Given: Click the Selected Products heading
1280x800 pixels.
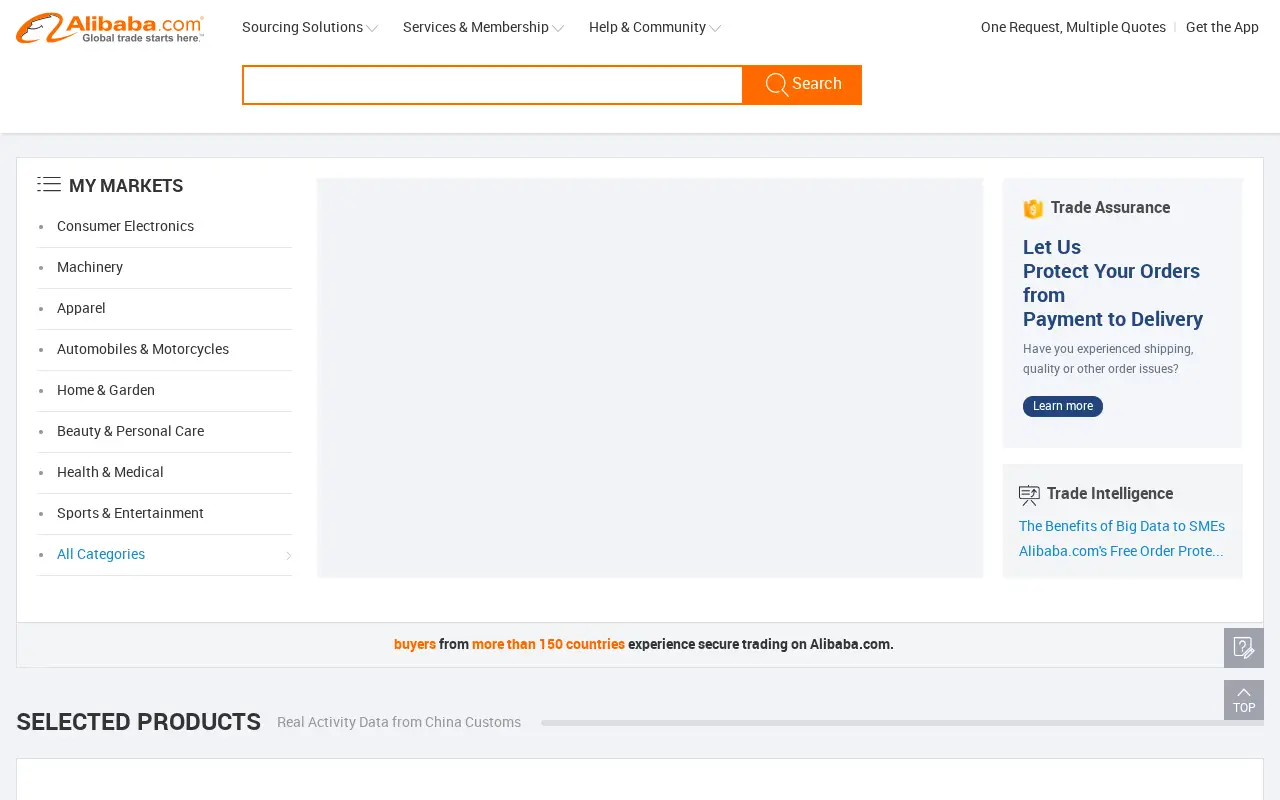Looking at the screenshot, I should (x=139, y=722).
